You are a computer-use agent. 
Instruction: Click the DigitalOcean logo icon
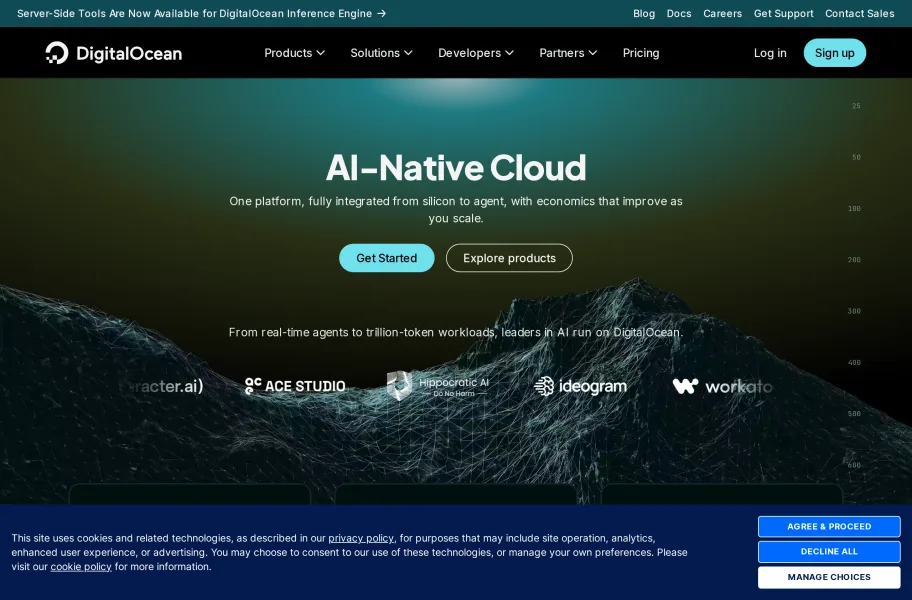click(x=57, y=52)
